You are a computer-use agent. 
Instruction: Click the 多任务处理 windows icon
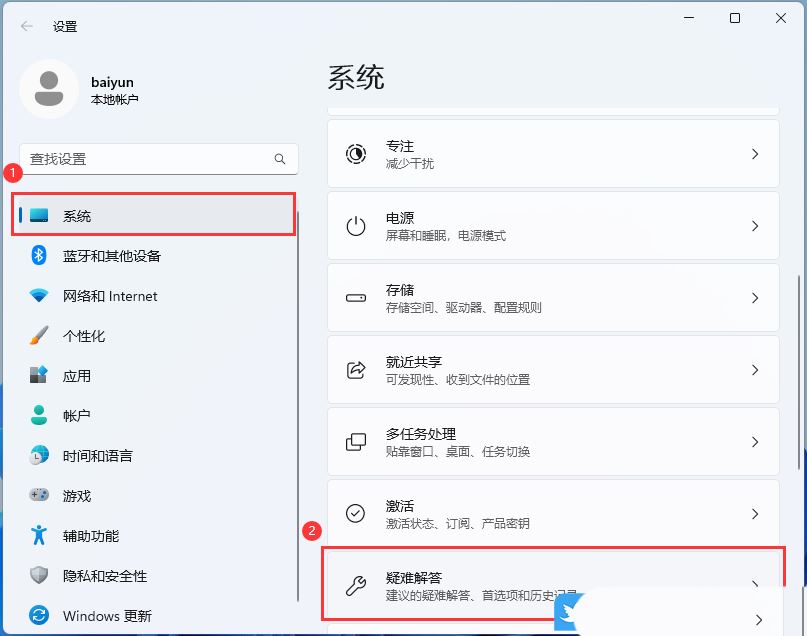pos(356,442)
